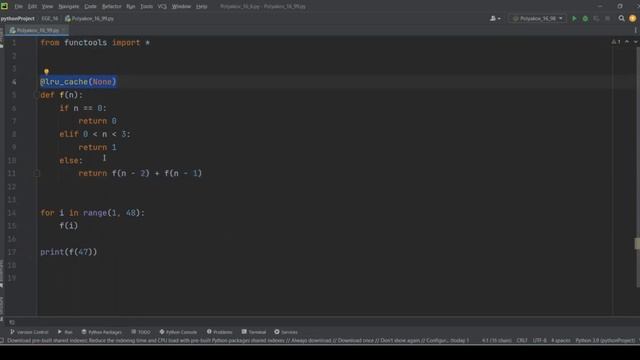The height and width of the screenshot is (360, 640).
Task: Click pythonProject breadcrumb
Action: pyautogui.click(x=18, y=19)
